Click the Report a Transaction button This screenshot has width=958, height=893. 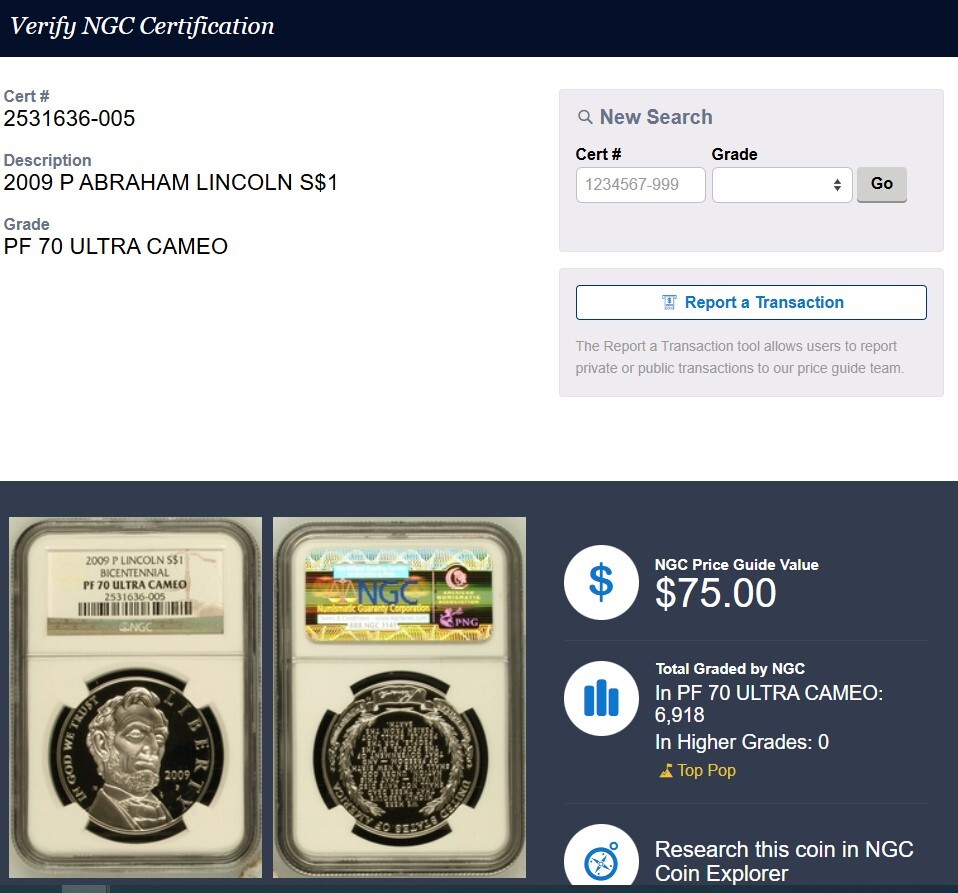tap(751, 302)
